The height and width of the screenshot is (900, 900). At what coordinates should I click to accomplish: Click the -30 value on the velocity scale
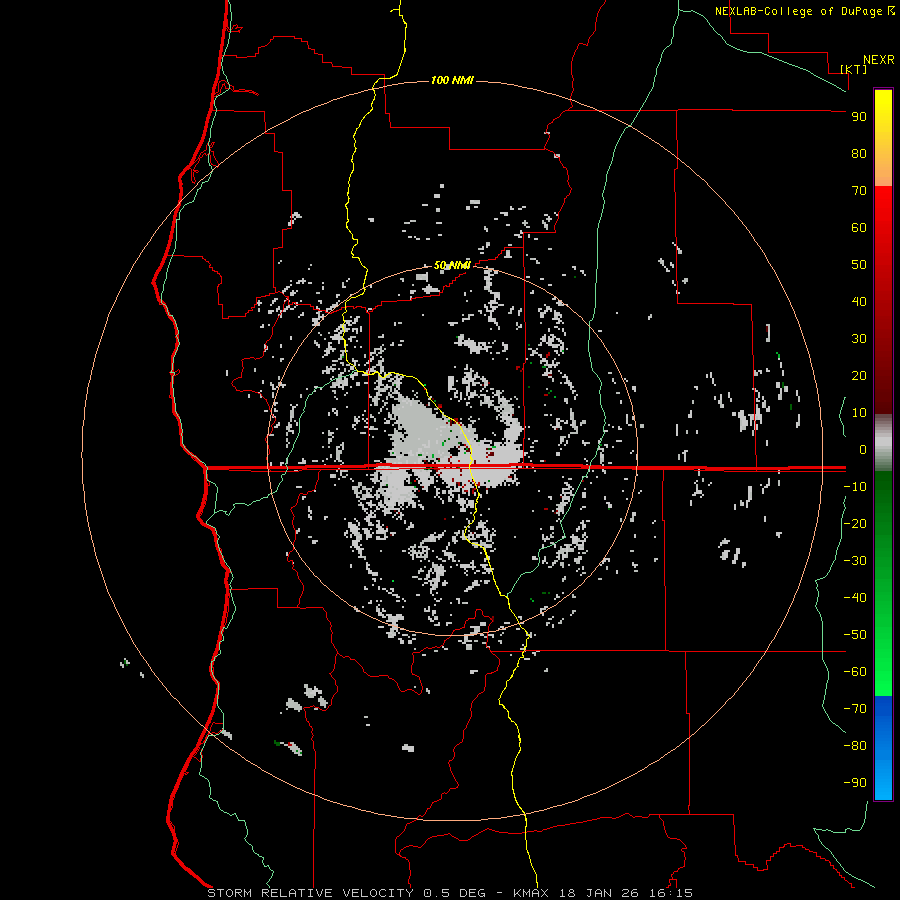(x=855, y=561)
